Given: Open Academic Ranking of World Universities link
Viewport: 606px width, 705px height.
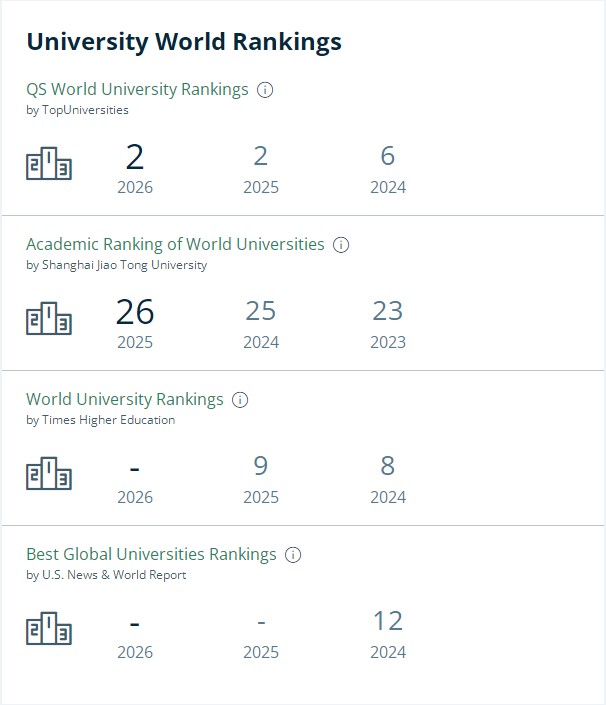Looking at the screenshot, I should pyautogui.click(x=175, y=245).
